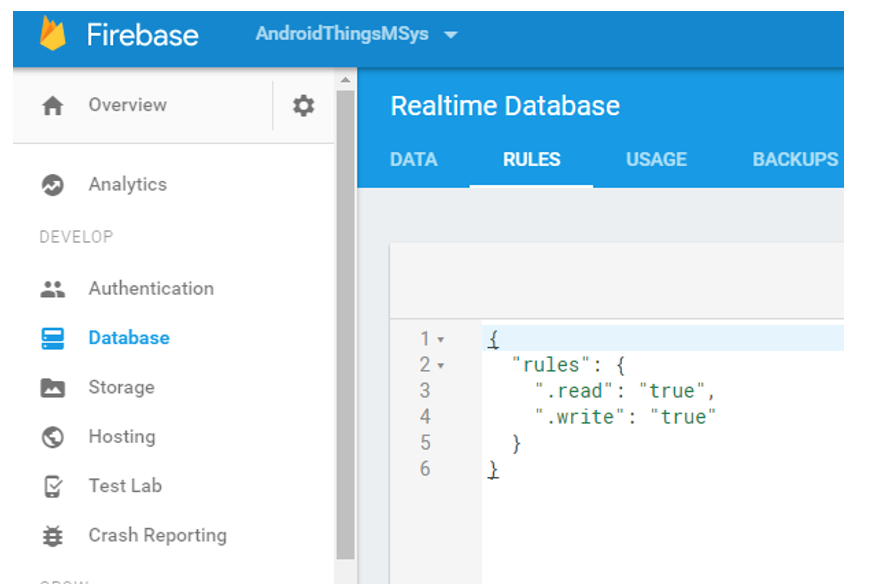Navigate to the Hosting section

122,436
